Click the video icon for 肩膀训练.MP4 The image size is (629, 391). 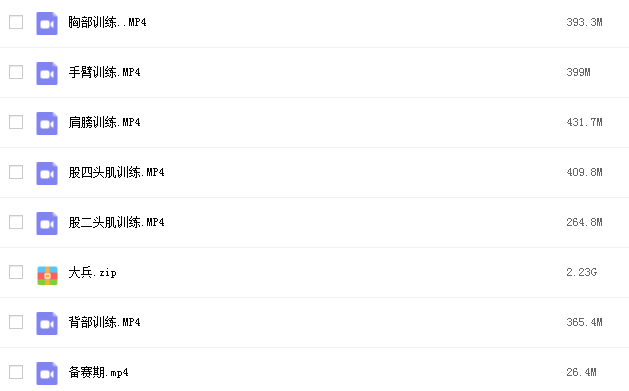point(47,123)
